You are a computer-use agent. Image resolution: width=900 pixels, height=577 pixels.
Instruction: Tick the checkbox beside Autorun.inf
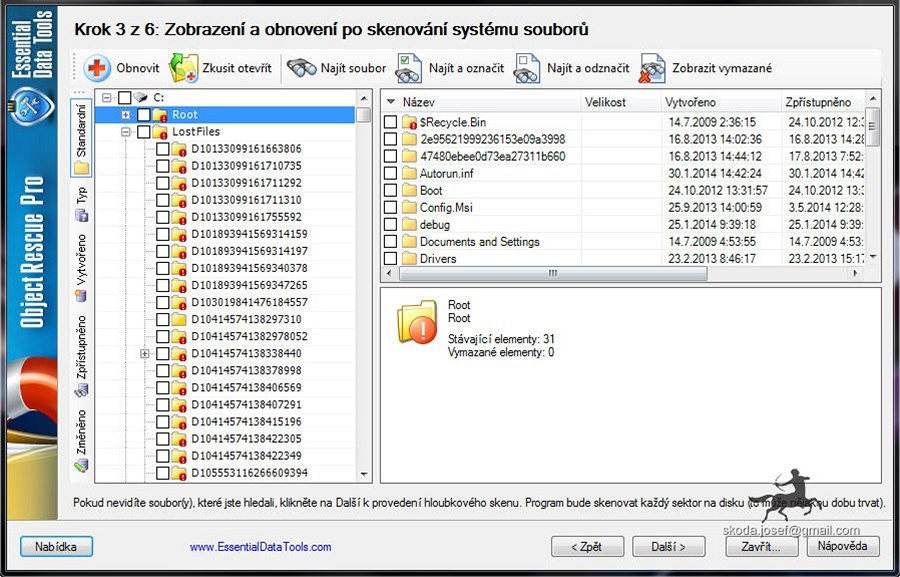click(390, 174)
